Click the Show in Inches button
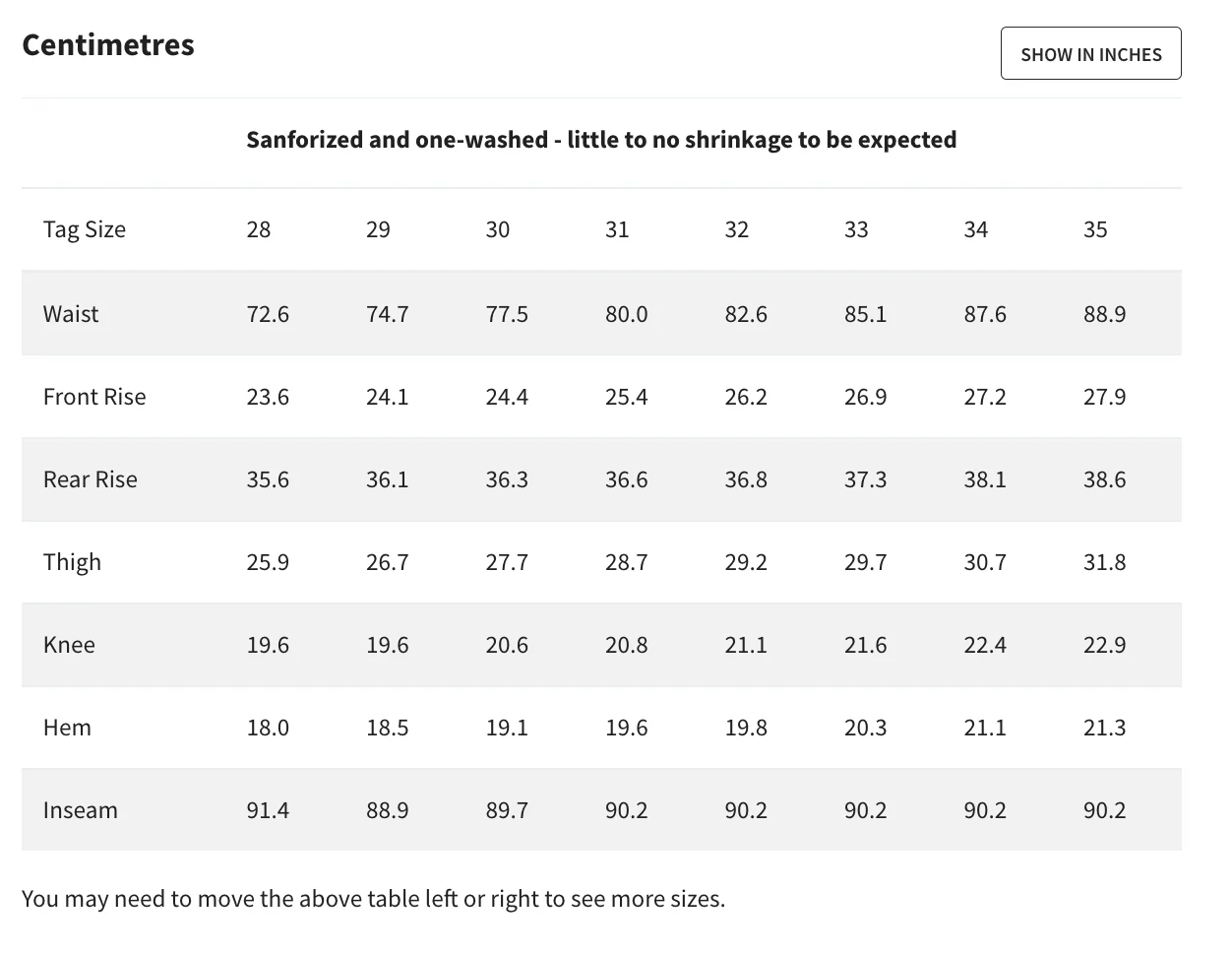The height and width of the screenshot is (953, 1232). (1090, 54)
